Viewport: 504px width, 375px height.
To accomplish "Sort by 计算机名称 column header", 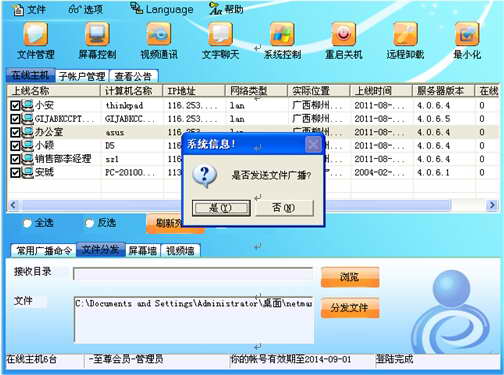I will pos(131,91).
